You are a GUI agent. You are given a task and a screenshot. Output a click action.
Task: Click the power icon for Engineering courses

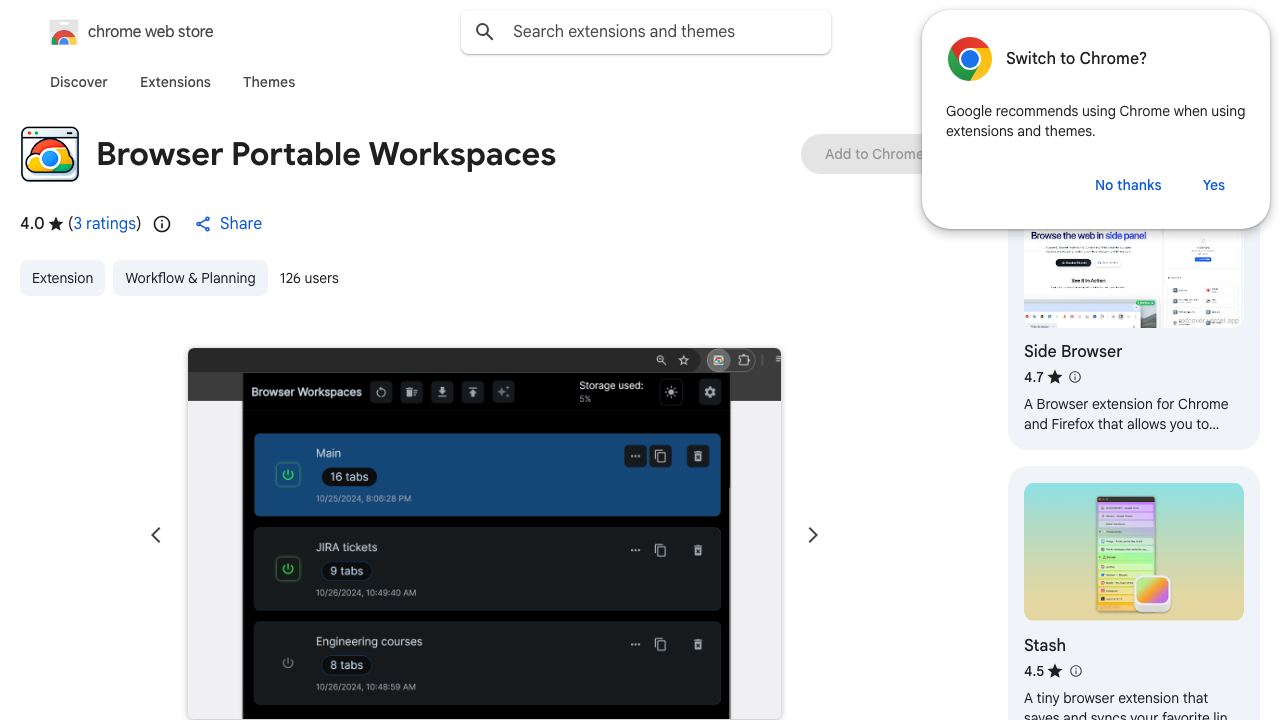tap(288, 663)
